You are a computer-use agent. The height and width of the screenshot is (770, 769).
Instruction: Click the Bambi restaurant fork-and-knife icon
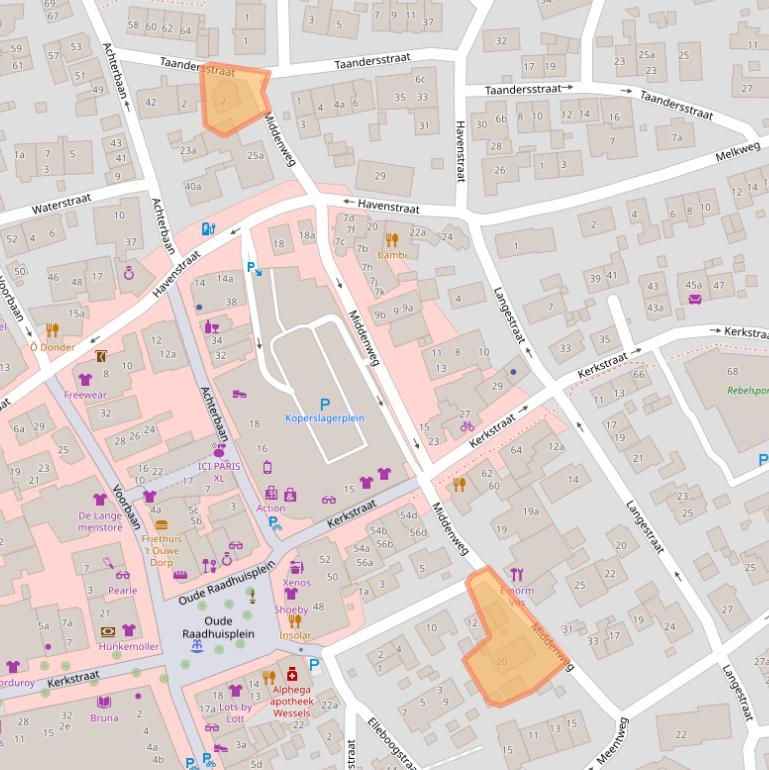click(391, 240)
